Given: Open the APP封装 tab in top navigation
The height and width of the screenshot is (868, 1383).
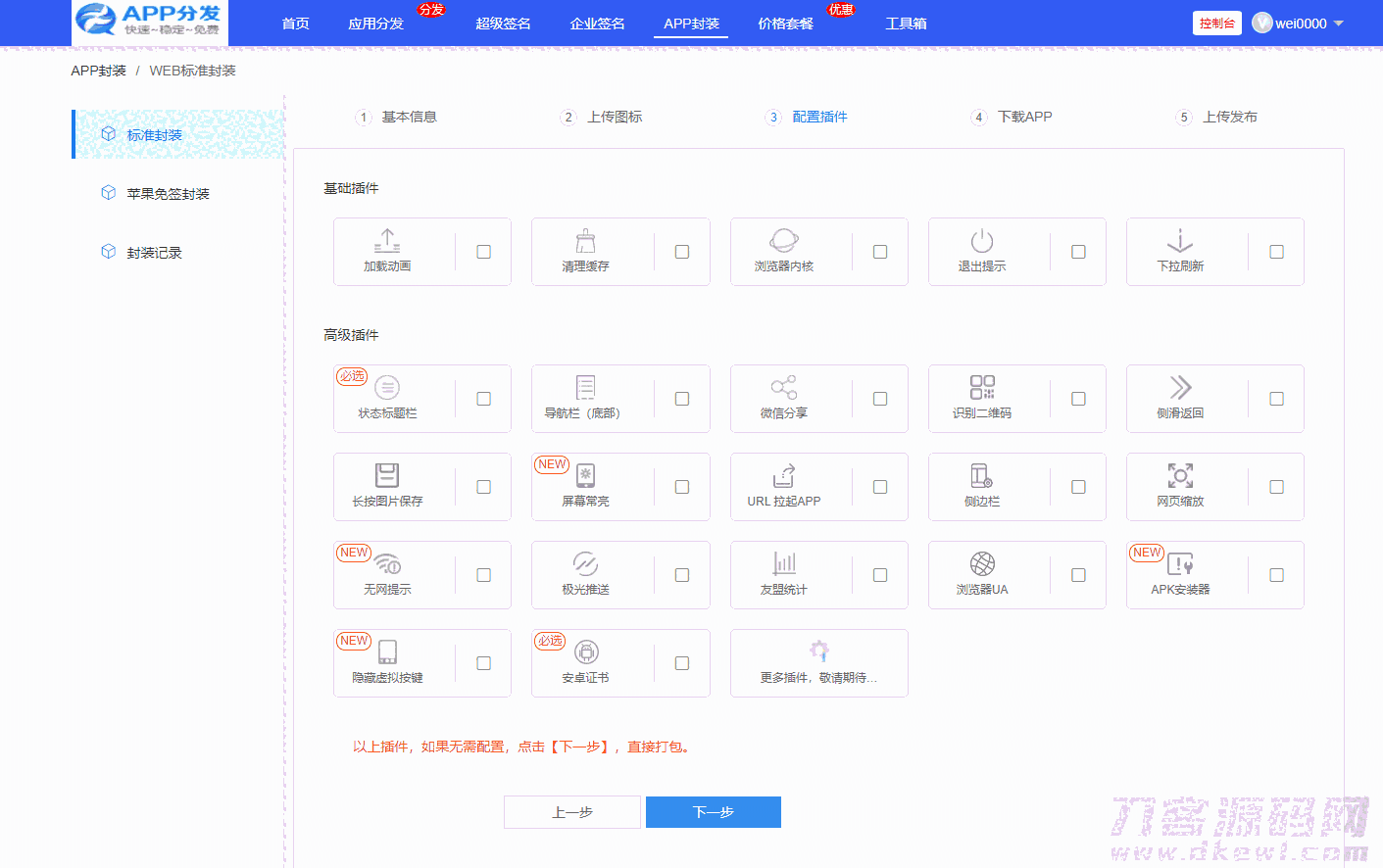Looking at the screenshot, I should (691, 24).
